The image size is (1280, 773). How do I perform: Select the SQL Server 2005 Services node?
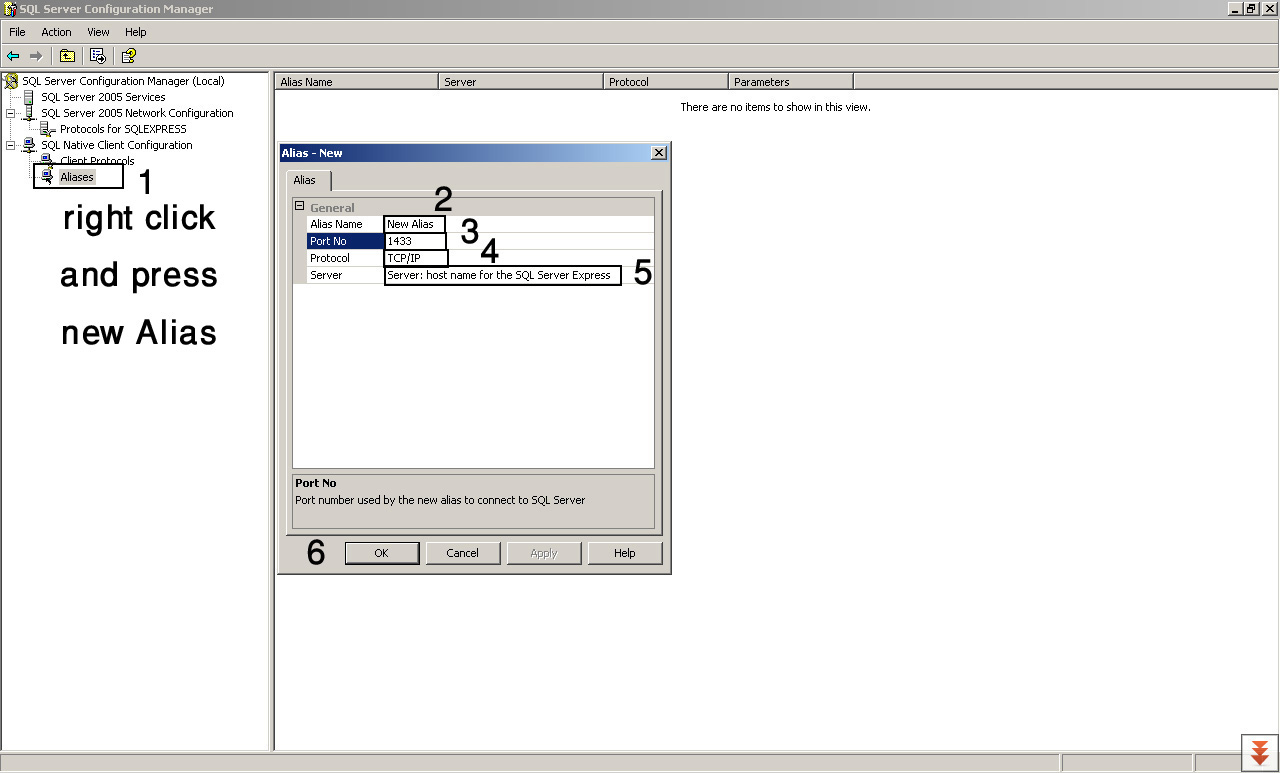click(103, 97)
